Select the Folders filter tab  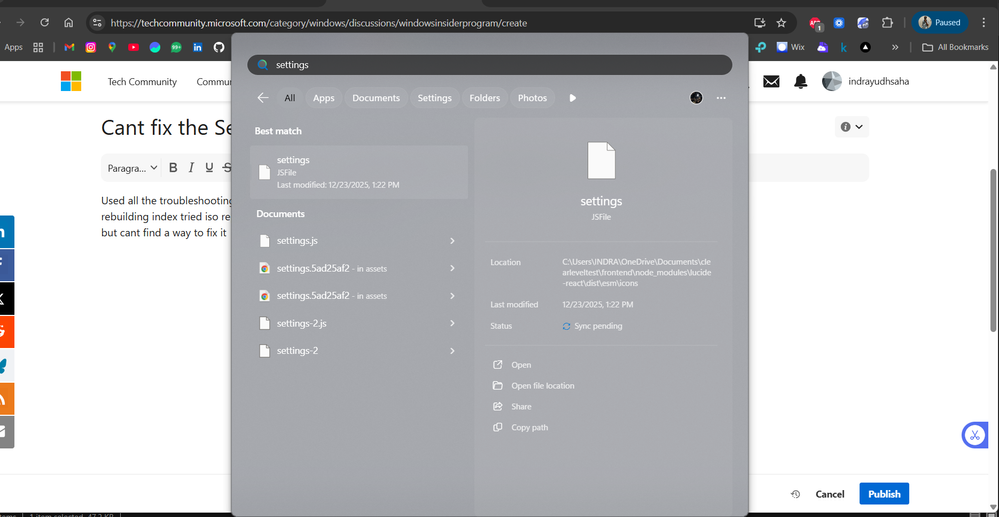click(x=485, y=98)
